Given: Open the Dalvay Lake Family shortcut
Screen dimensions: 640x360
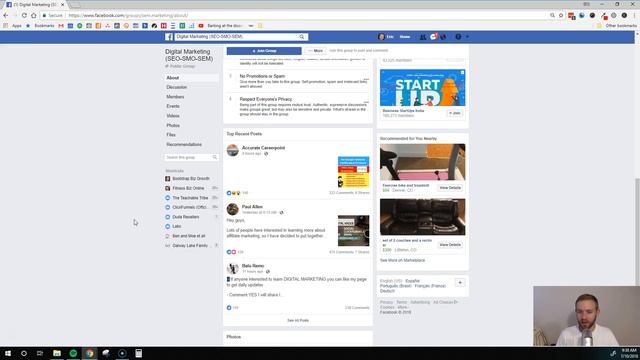Looking at the screenshot, I should coord(190,246).
